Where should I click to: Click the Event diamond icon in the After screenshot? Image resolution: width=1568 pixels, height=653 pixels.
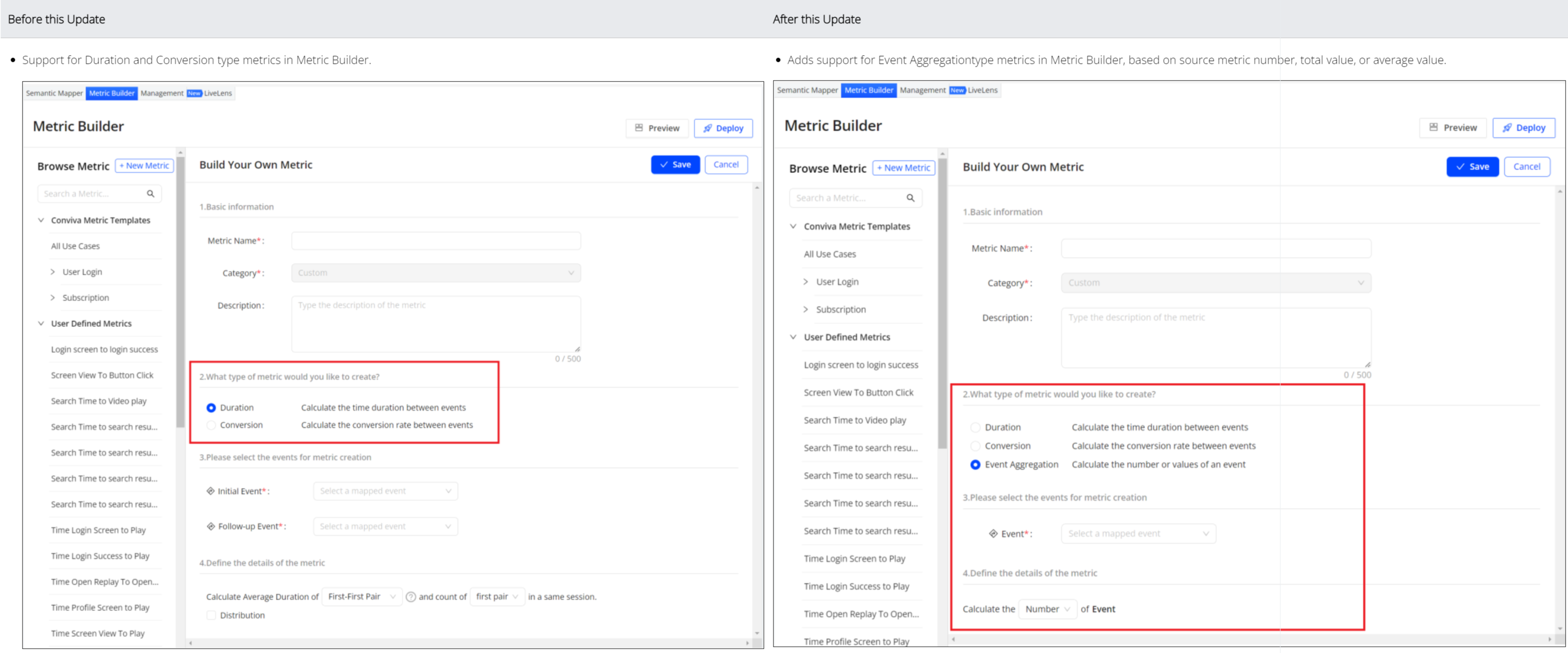point(994,534)
